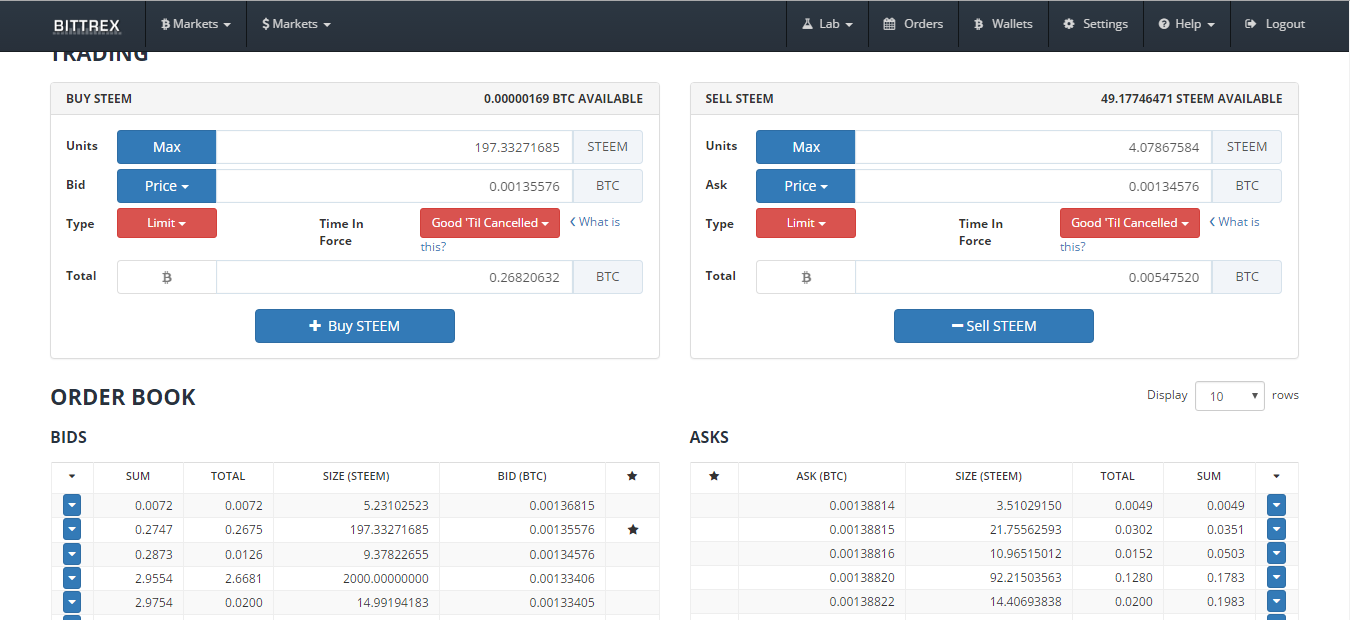Open the Lab menu

click(x=827, y=24)
